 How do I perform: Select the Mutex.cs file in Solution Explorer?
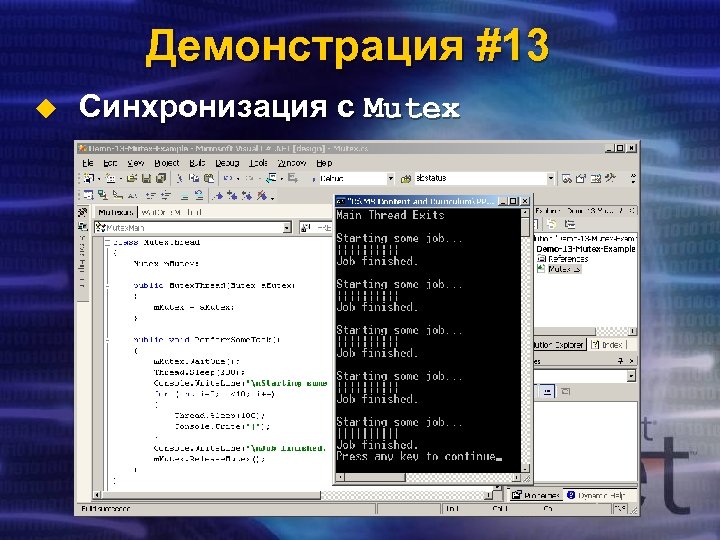[x=559, y=269]
